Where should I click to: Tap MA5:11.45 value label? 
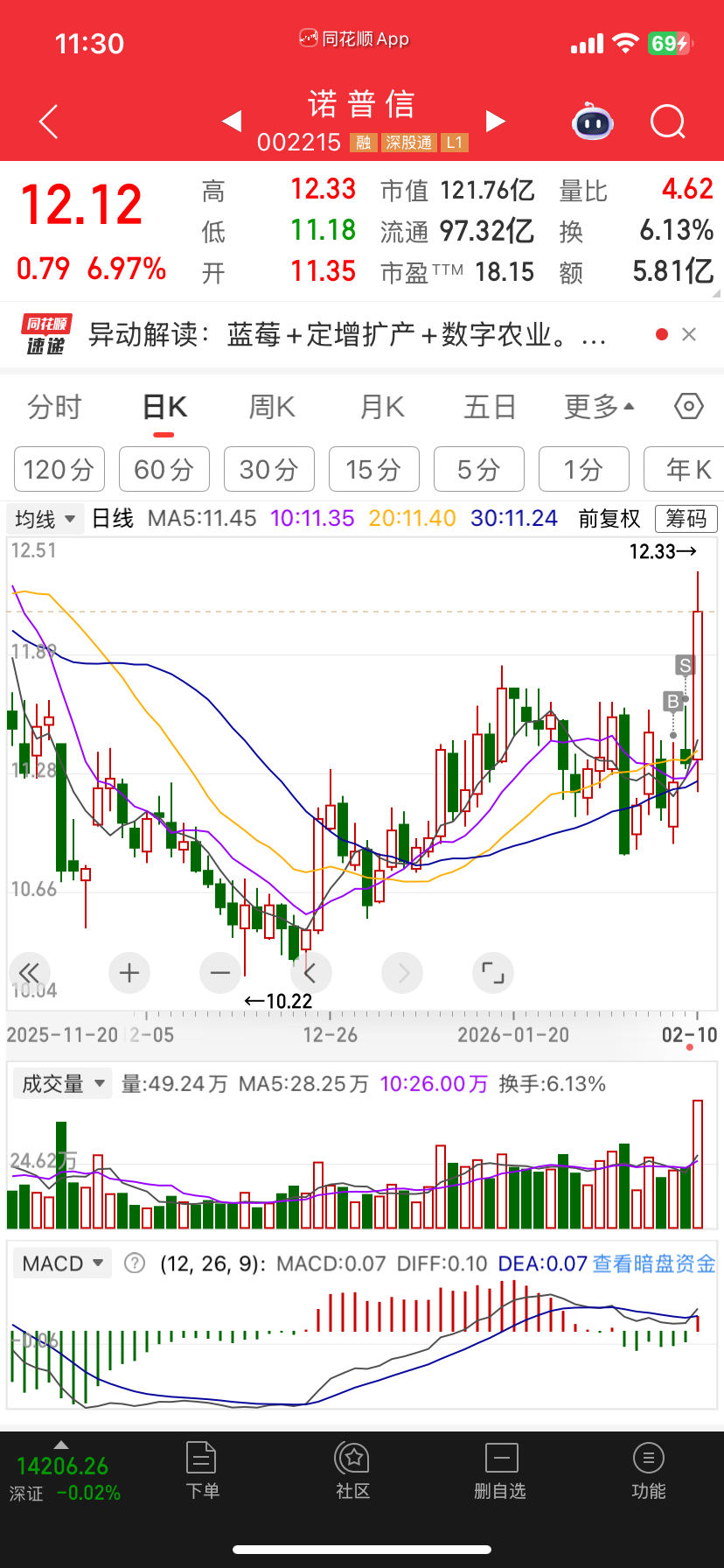[202, 518]
